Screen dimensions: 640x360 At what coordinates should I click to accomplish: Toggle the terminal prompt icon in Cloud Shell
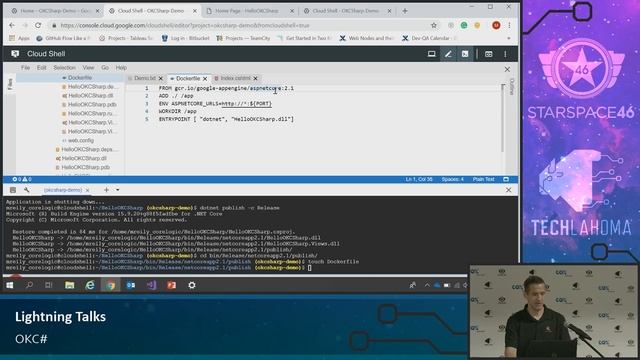tap(465, 54)
